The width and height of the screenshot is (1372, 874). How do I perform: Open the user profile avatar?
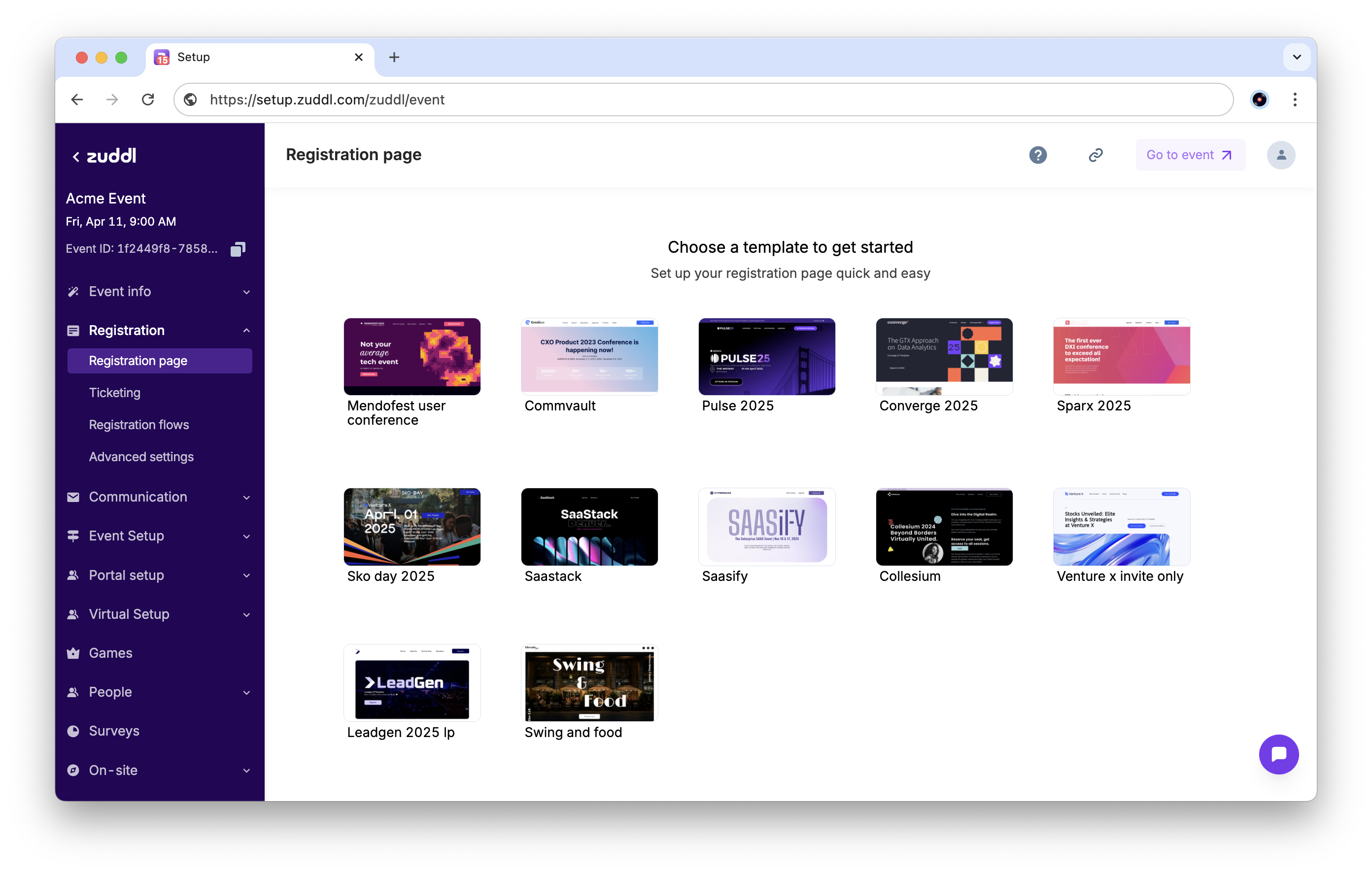(1280, 155)
